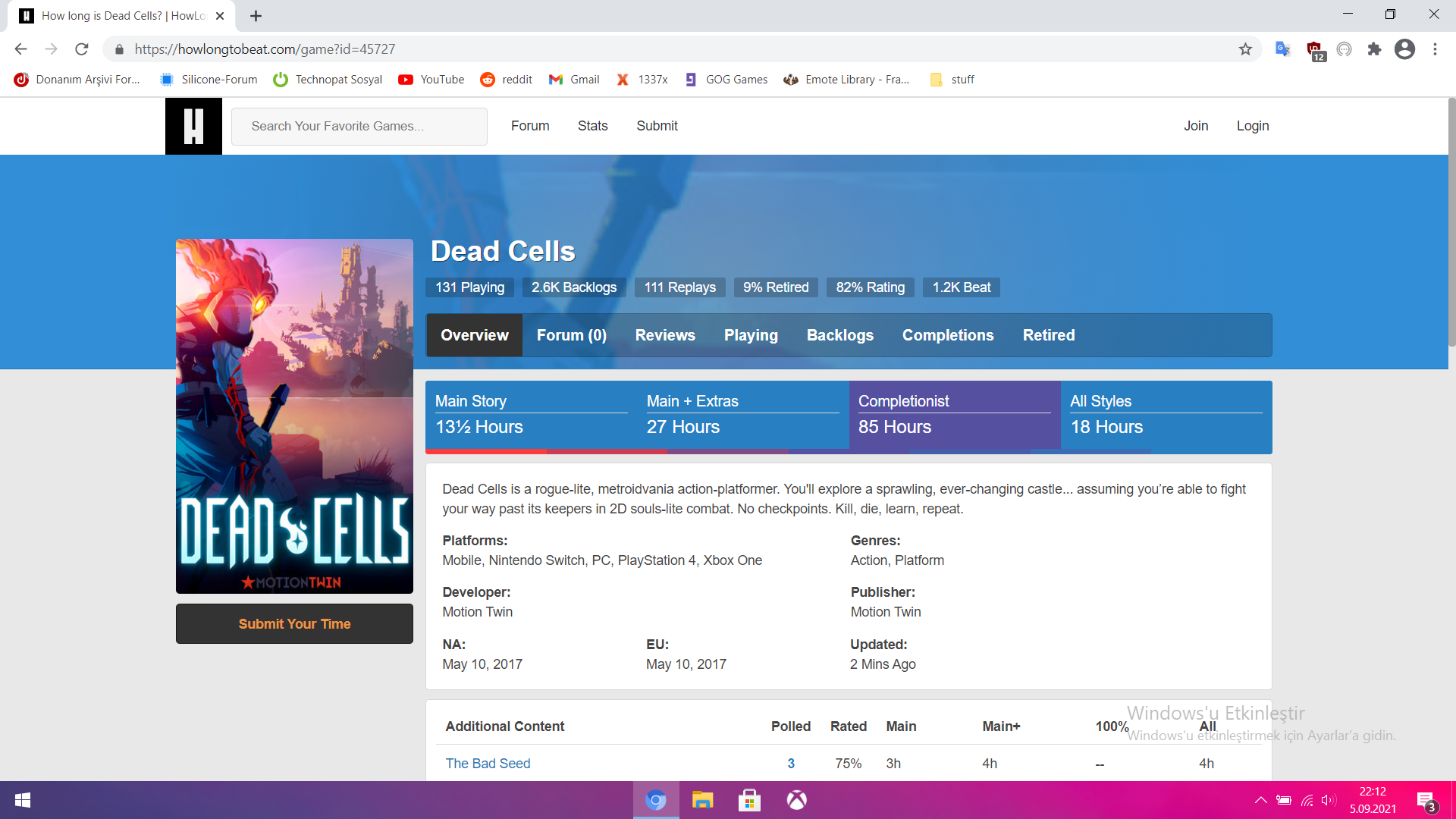Switch to Chrome in the taskbar
Viewport: 1456px width, 819px height.
(x=656, y=800)
